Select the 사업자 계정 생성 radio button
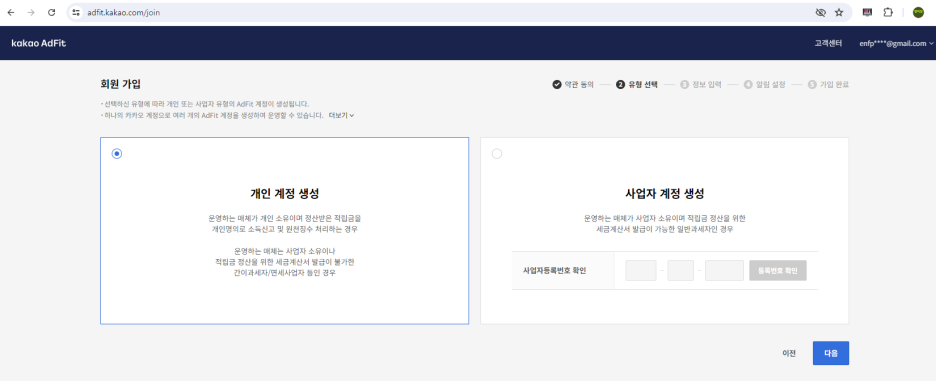The image size is (936, 381). pos(497,153)
